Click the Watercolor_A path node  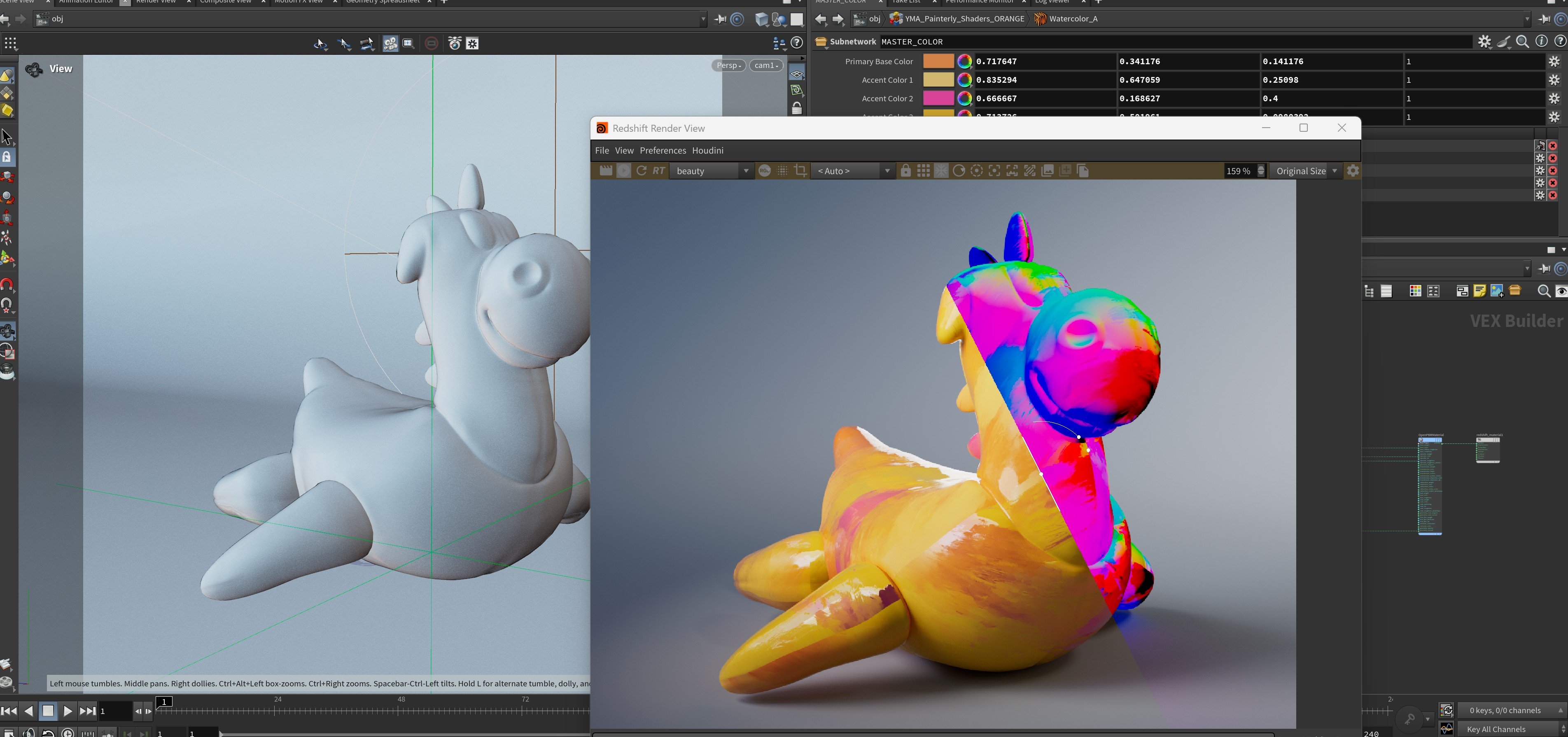pos(1073,19)
